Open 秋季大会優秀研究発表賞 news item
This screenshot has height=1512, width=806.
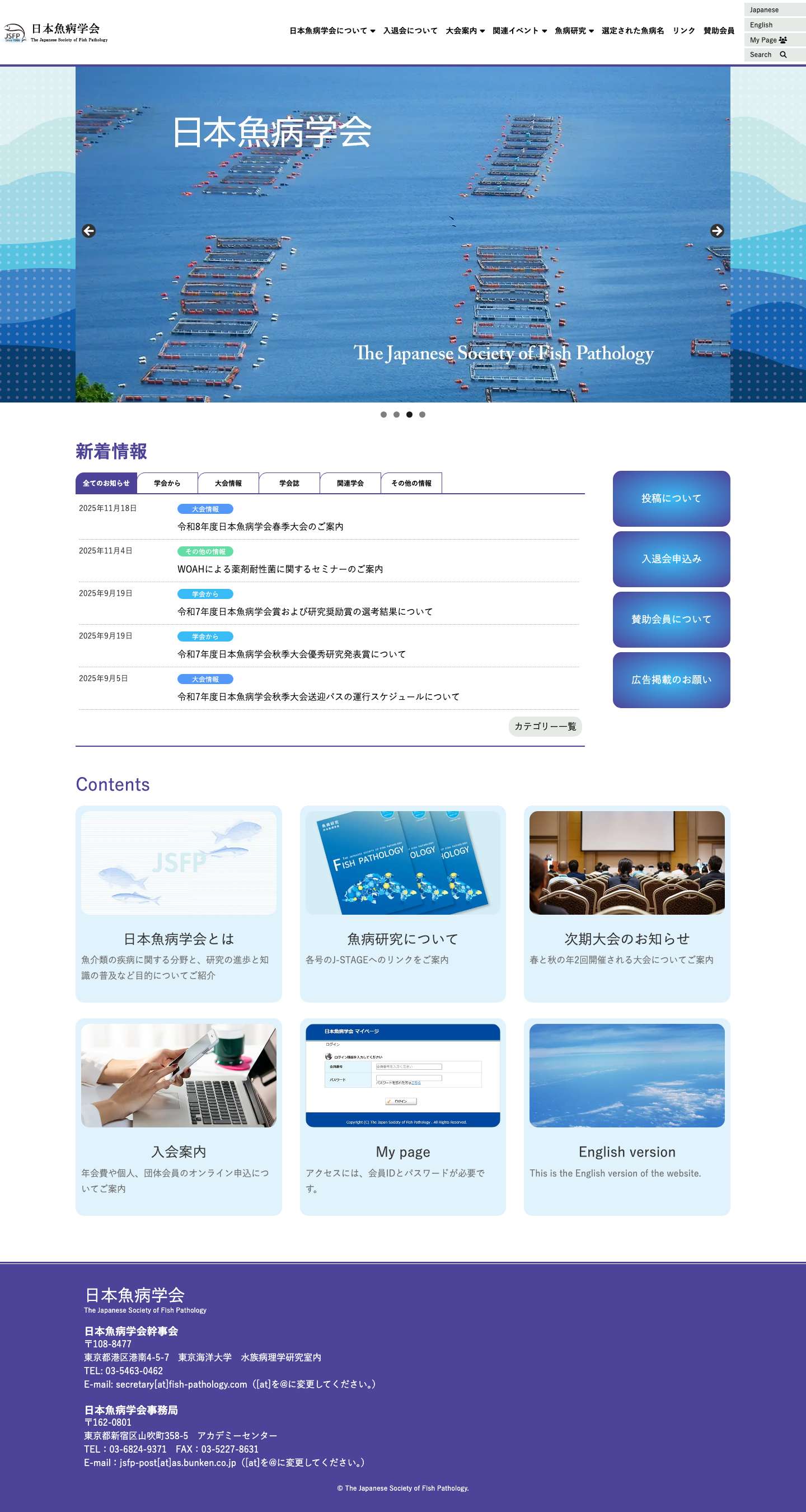[292, 654]
